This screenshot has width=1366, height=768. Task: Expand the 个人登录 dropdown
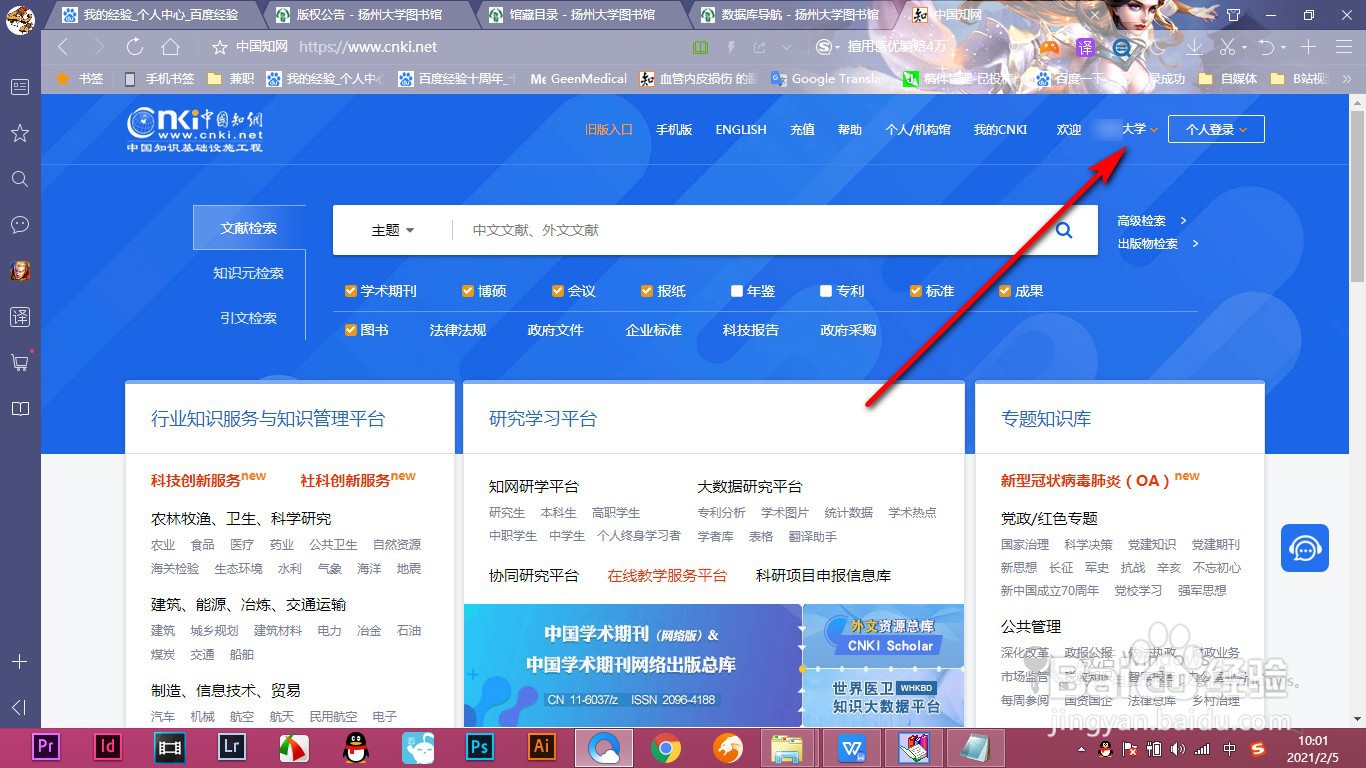1216,130
